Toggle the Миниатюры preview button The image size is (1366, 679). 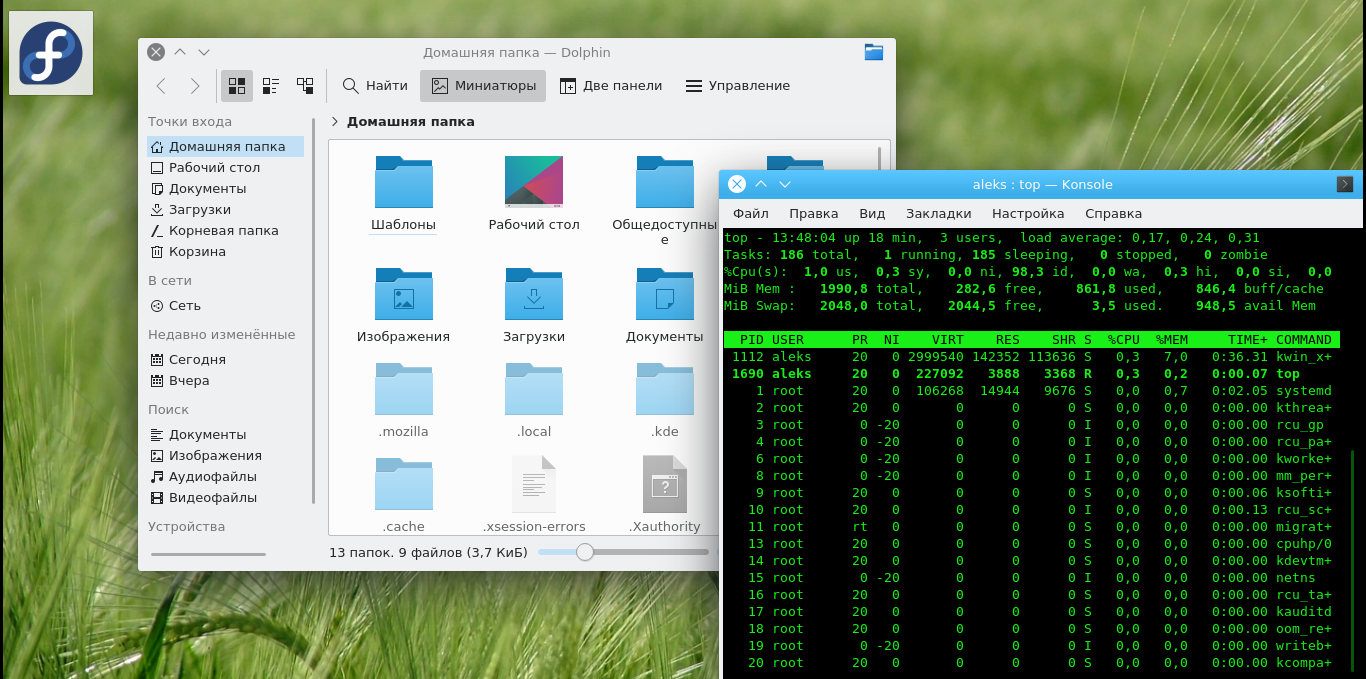(x=483, y=86)
